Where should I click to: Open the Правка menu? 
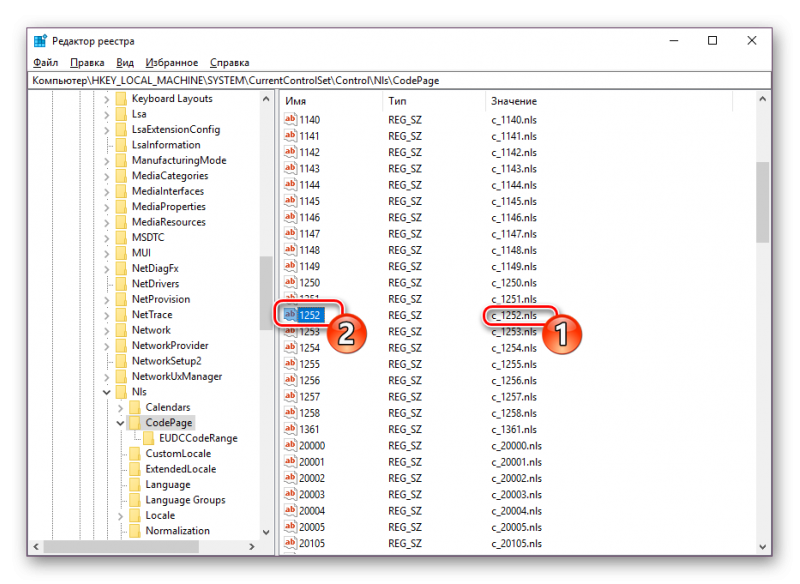click(87, 63)
